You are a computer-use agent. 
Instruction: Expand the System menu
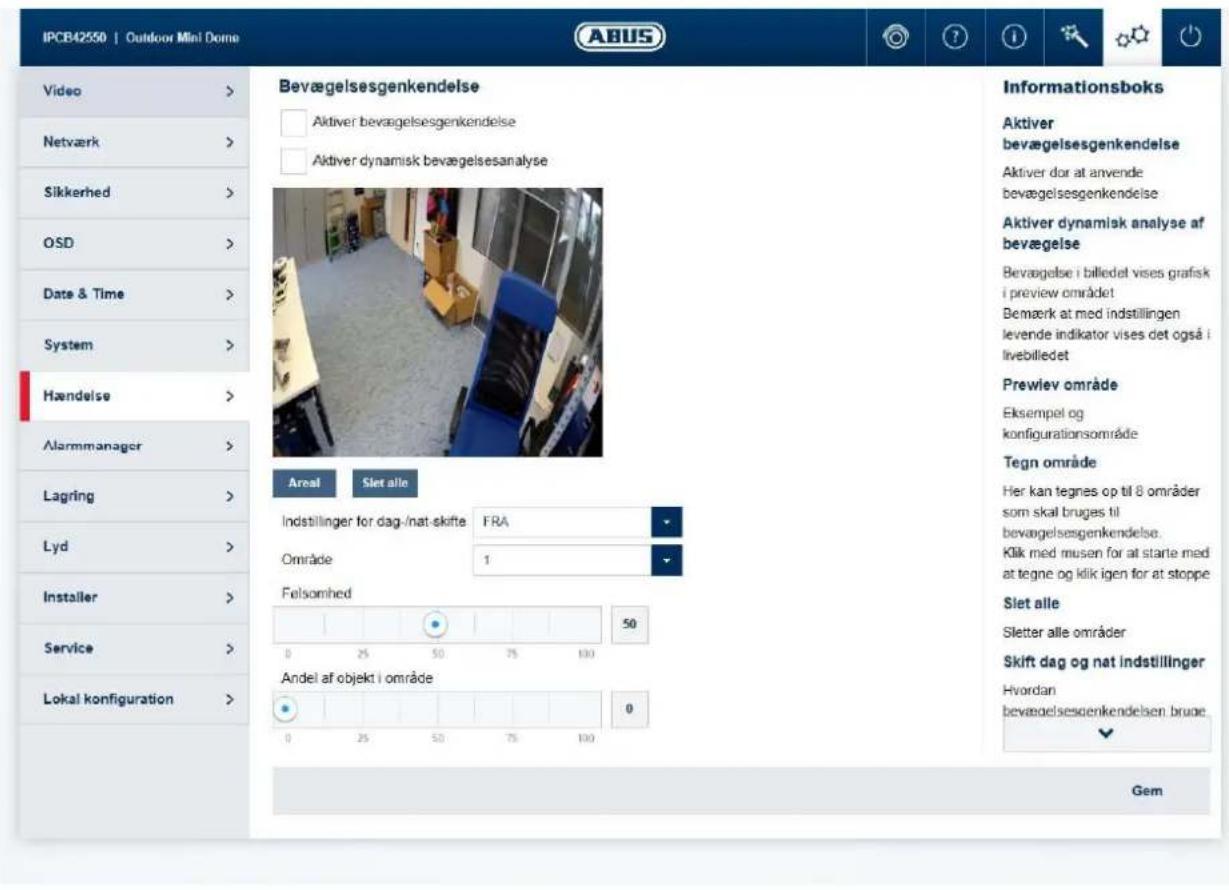[x=134, y=345]
